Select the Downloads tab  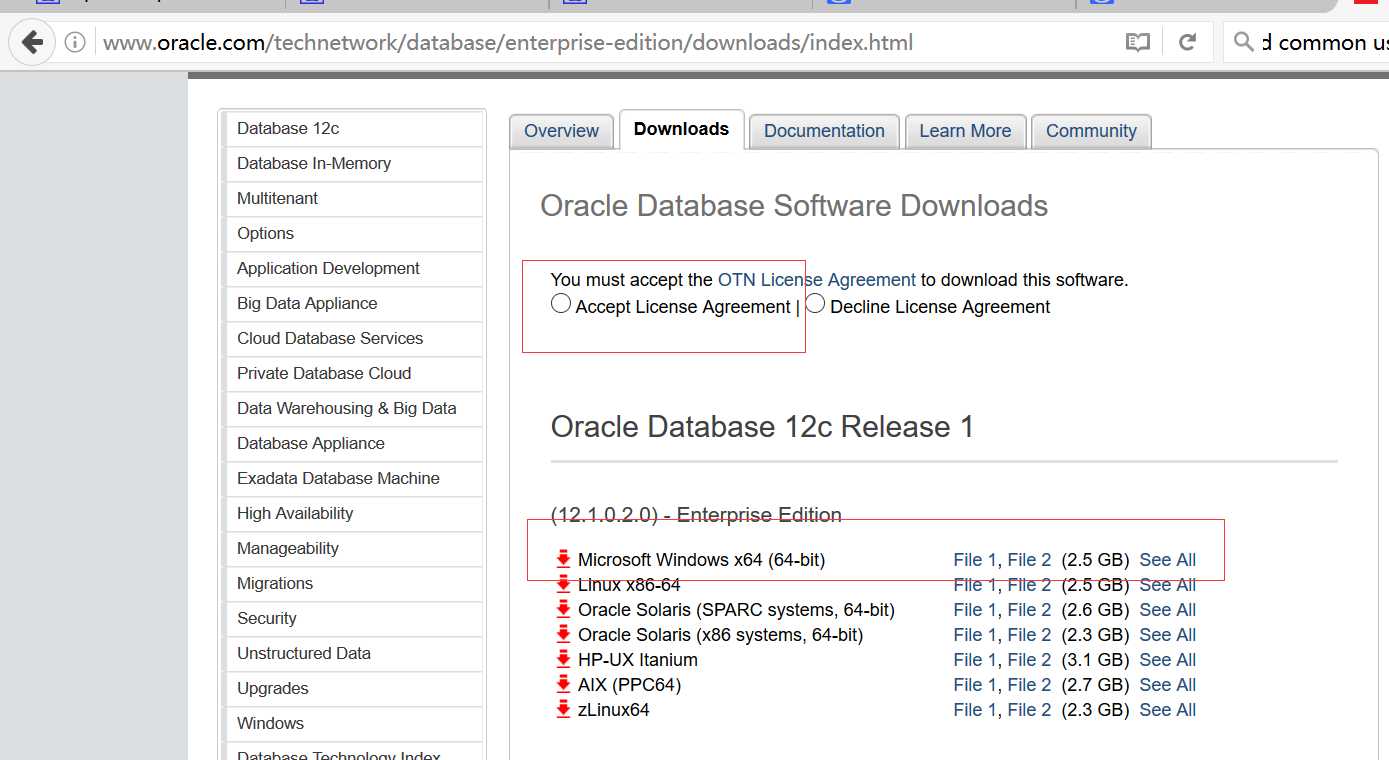coord(681,129)
